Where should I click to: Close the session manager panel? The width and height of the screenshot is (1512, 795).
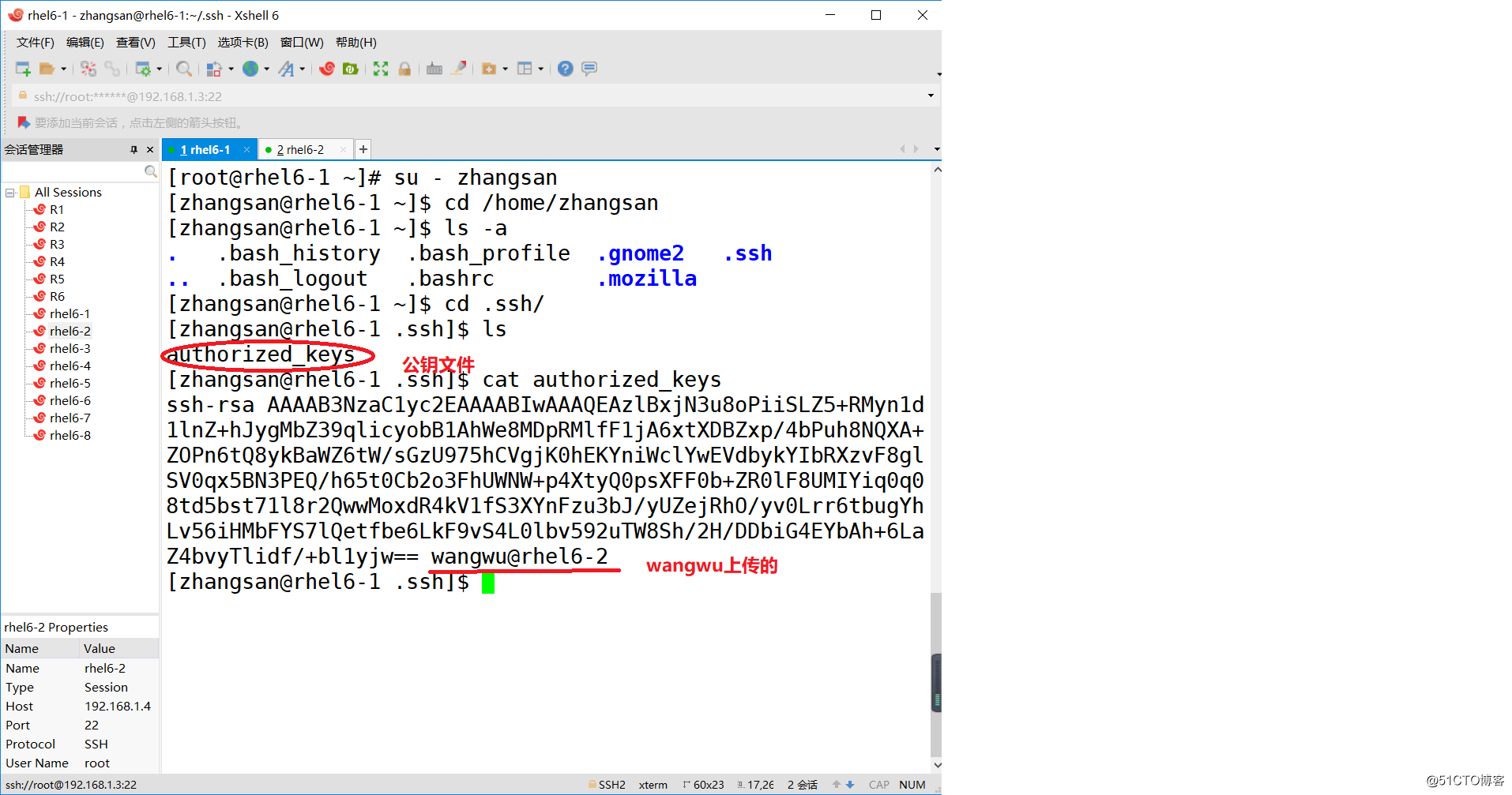[150, 149]
